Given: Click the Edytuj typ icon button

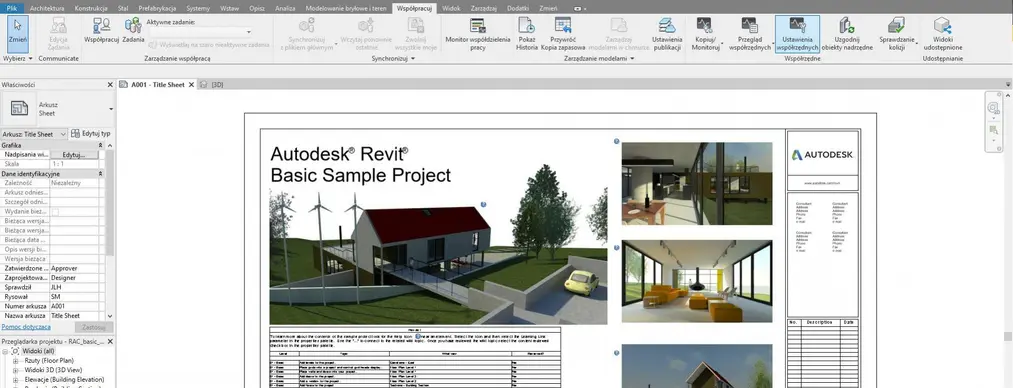Looking at the screenshot, I should click(x=90, y=134).
